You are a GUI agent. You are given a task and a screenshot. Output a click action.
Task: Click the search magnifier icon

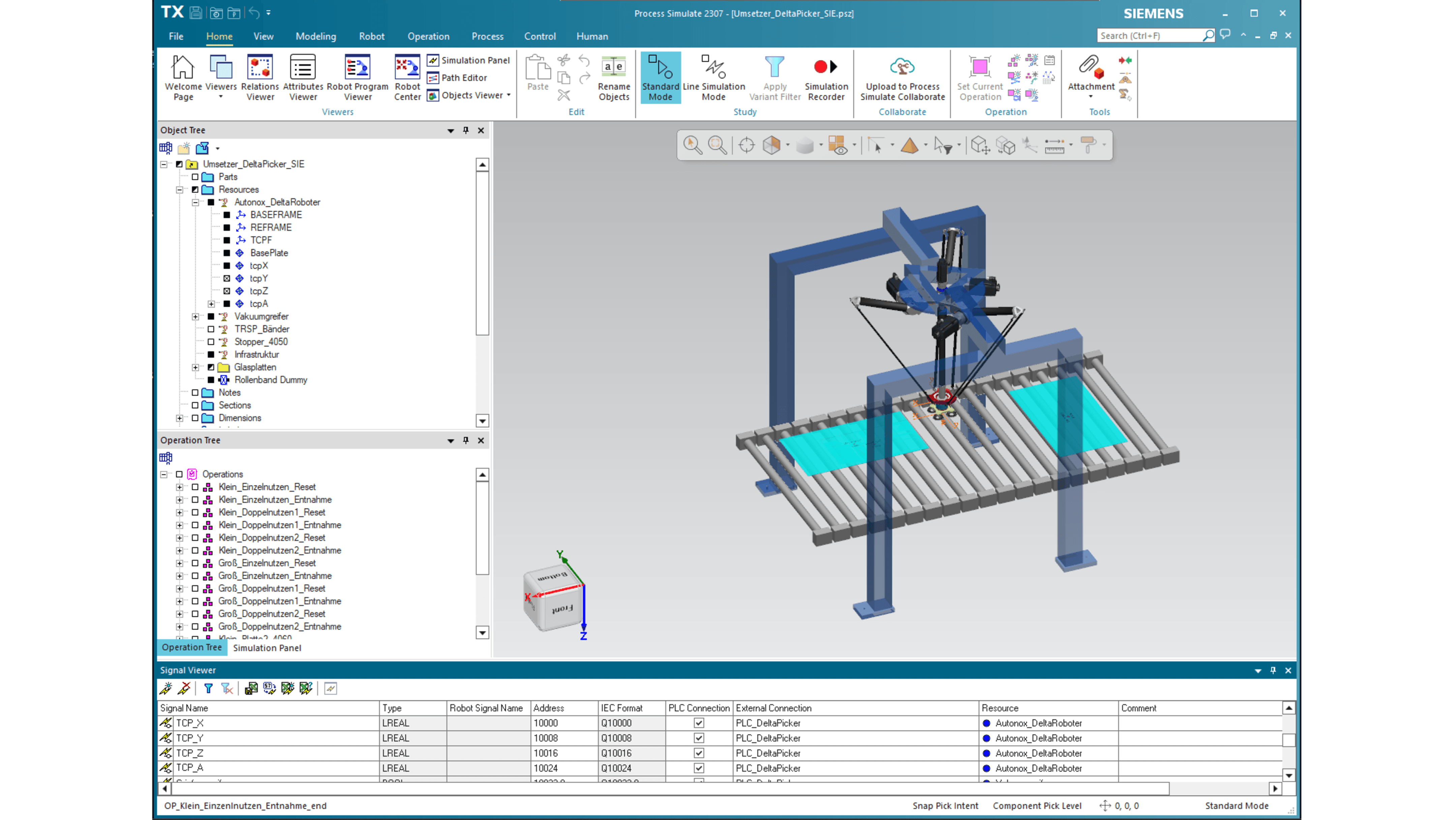click(x=1208, y=36)
